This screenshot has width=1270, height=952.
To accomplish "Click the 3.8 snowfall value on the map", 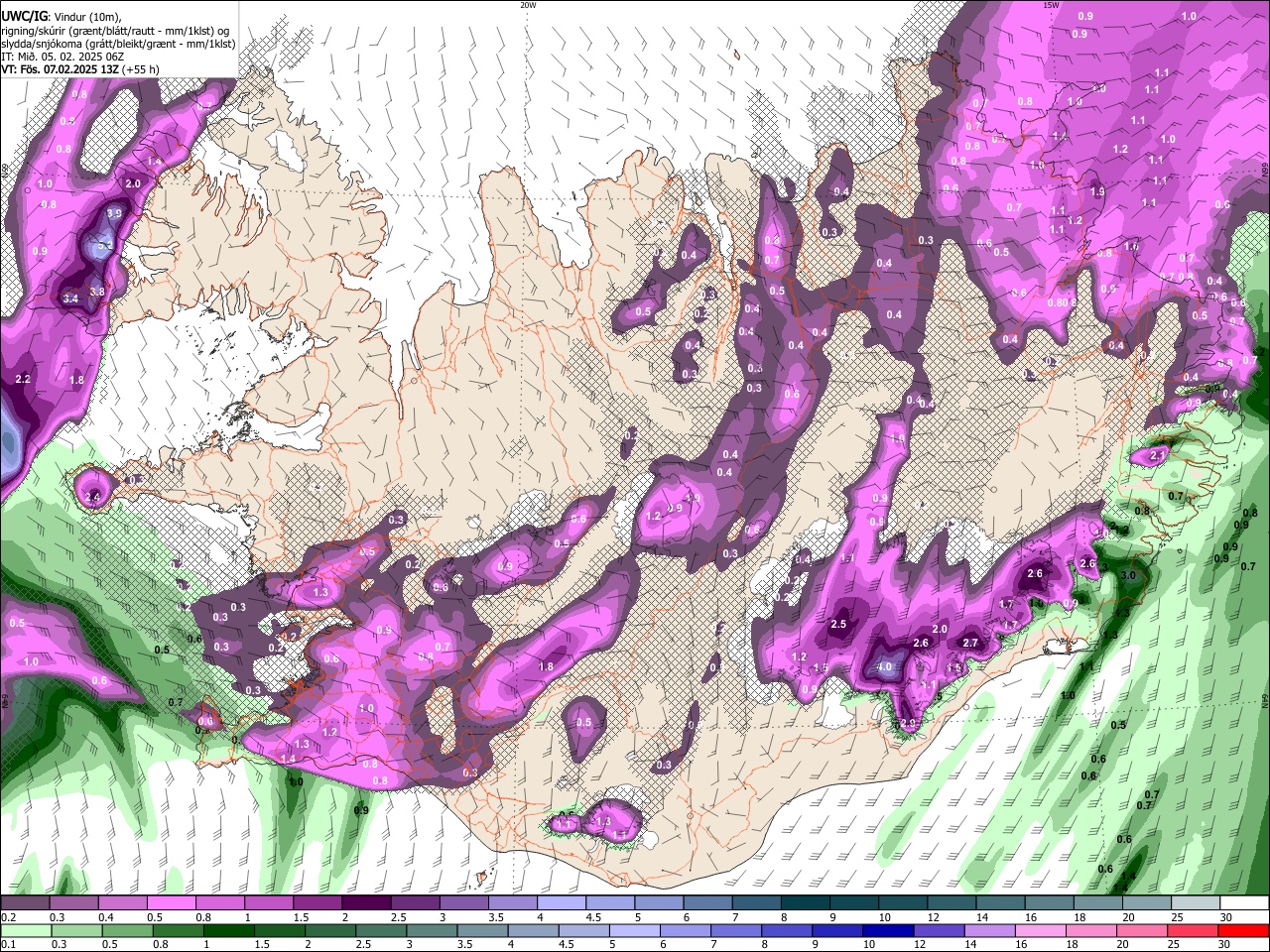I will click(97, 292).
